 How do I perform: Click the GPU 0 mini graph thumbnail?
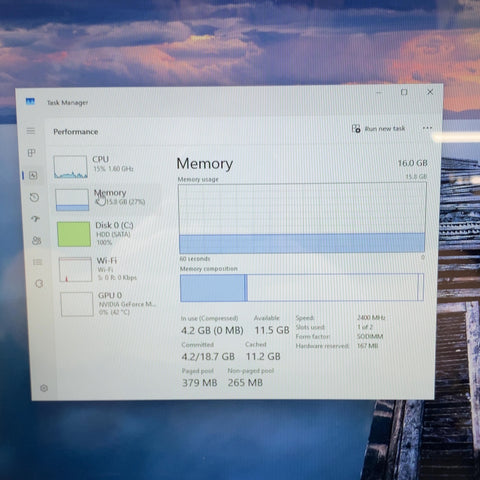77,304
